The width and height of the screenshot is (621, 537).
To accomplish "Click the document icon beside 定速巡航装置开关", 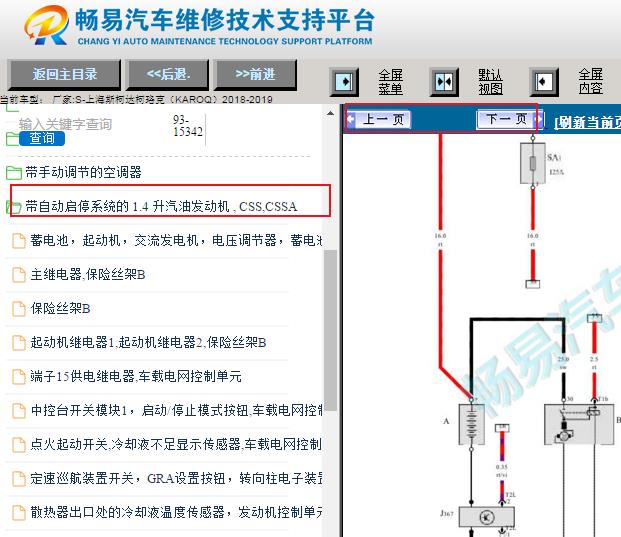I will 19,479.
